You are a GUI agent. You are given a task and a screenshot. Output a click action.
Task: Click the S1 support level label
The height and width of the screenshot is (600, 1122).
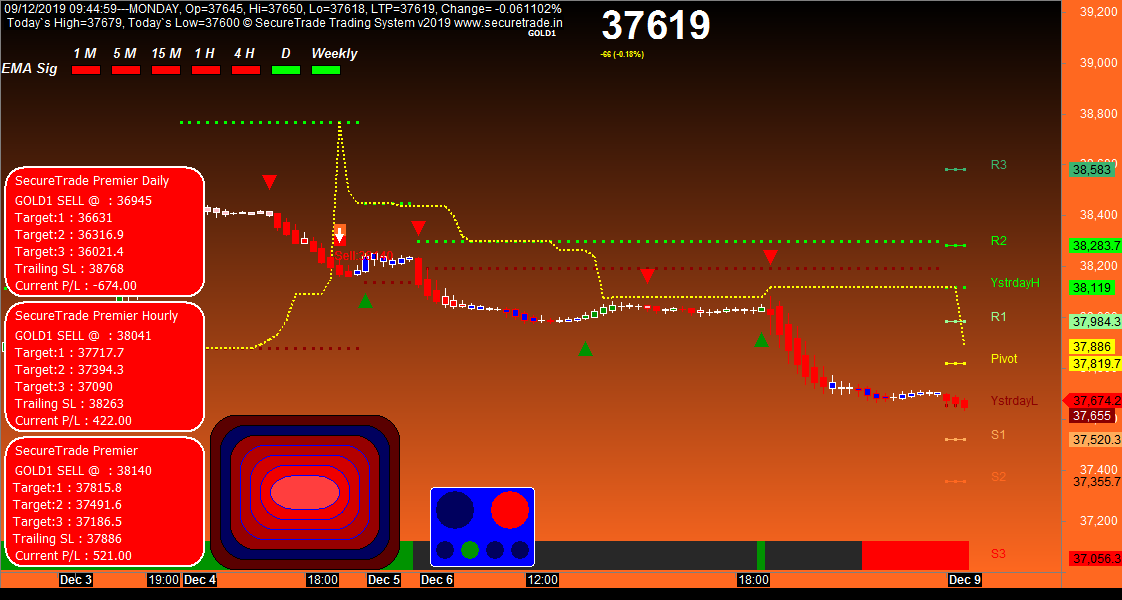pyautogui.click(x=998, y=435)
